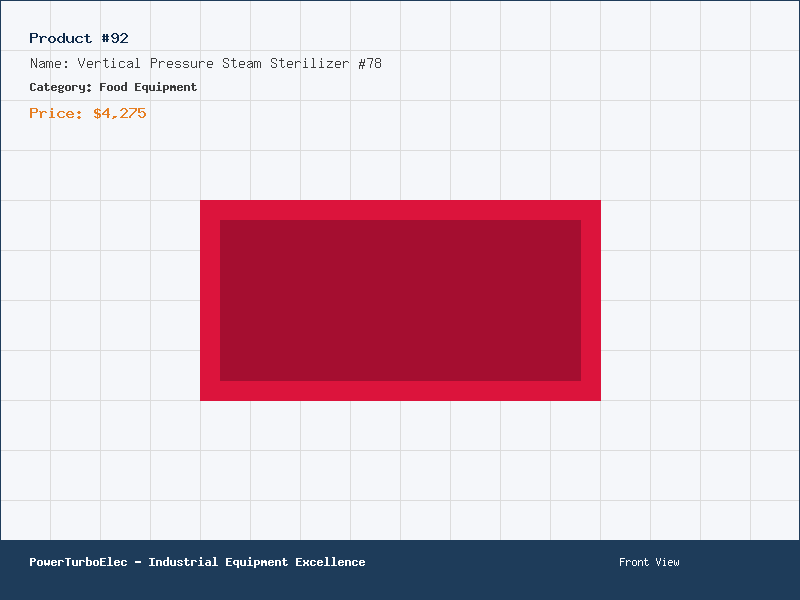Click the Name: label prefix
The width and height of the screenshot is (800, 600).
49,63
